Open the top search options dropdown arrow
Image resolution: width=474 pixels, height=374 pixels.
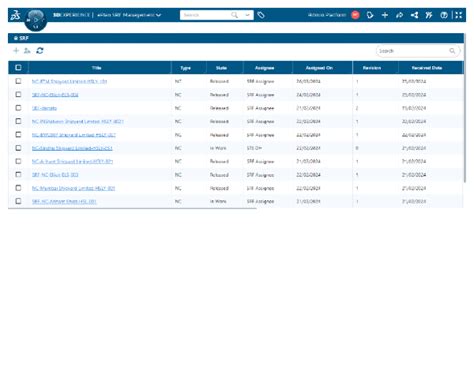click(x=247, y=15)
